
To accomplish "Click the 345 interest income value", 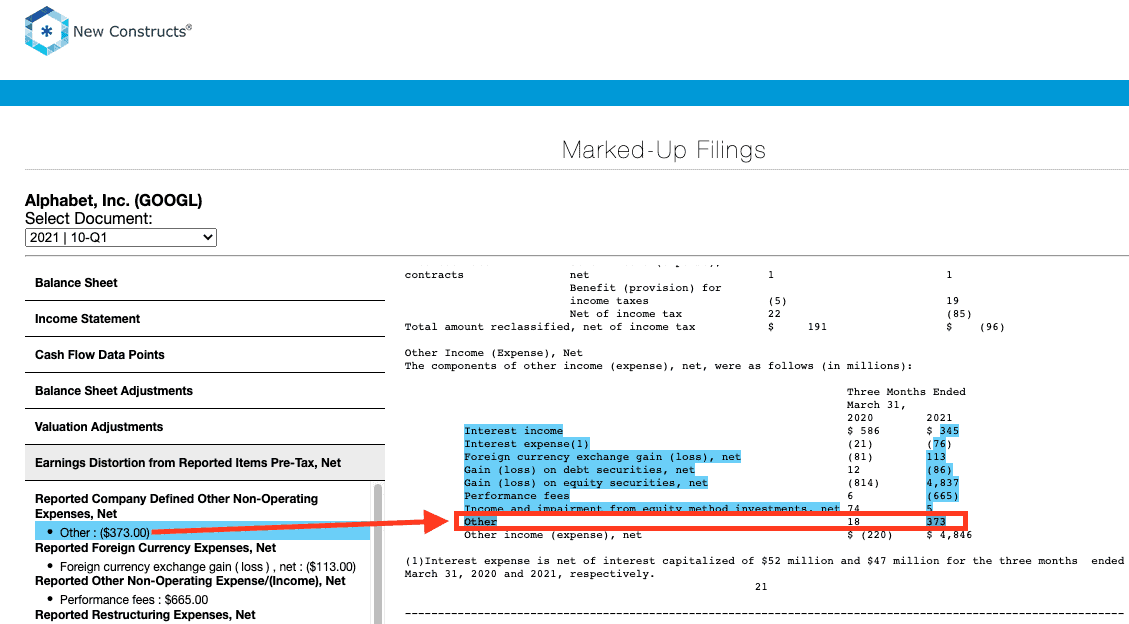I will click(949, 431).
